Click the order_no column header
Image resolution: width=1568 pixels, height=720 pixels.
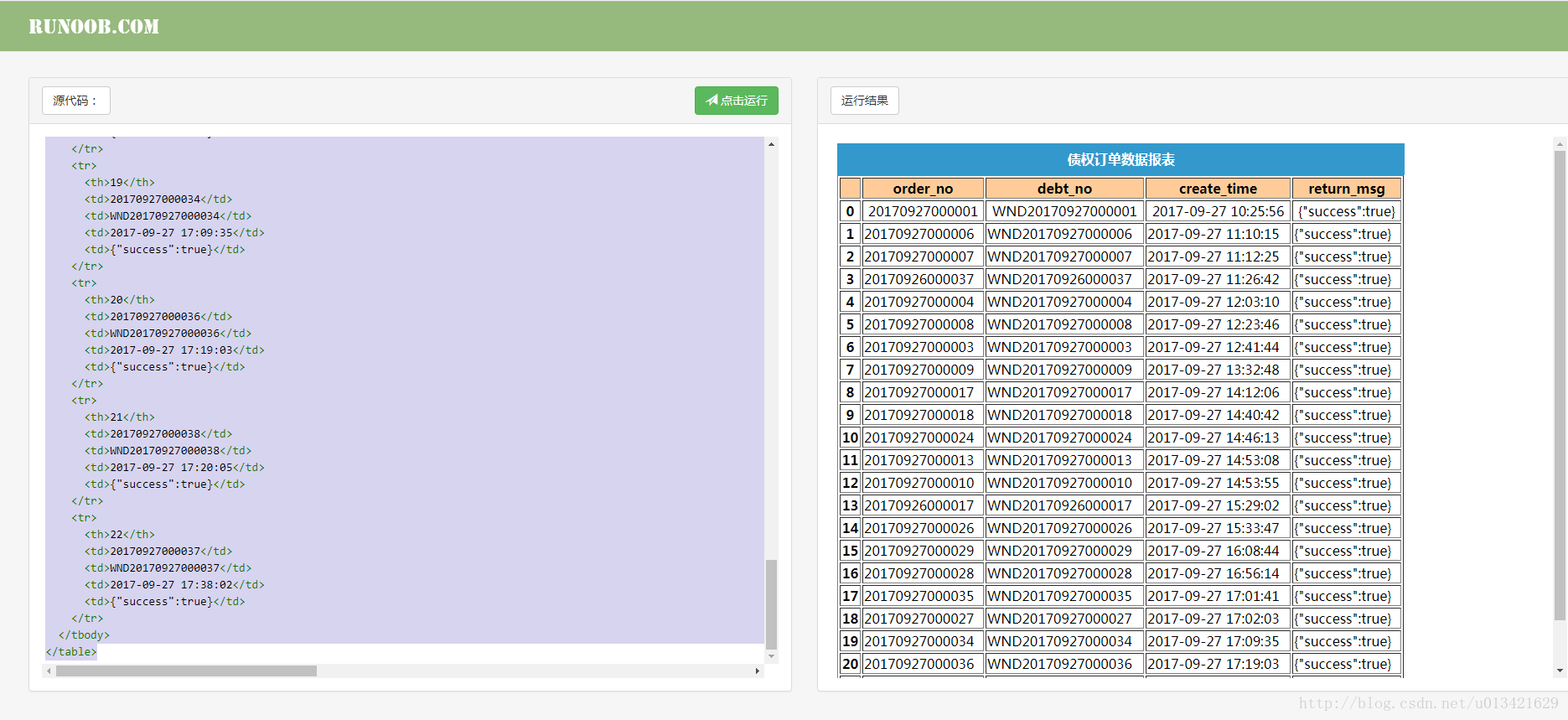(x=923, y=189)
